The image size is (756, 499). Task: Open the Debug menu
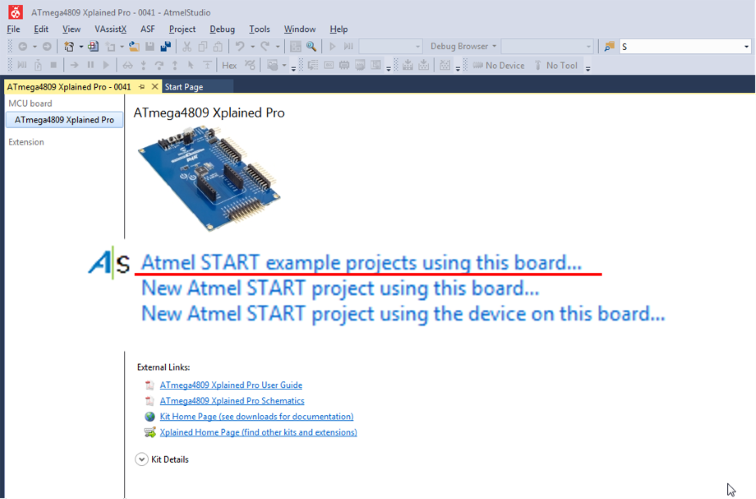click(222, 29)
